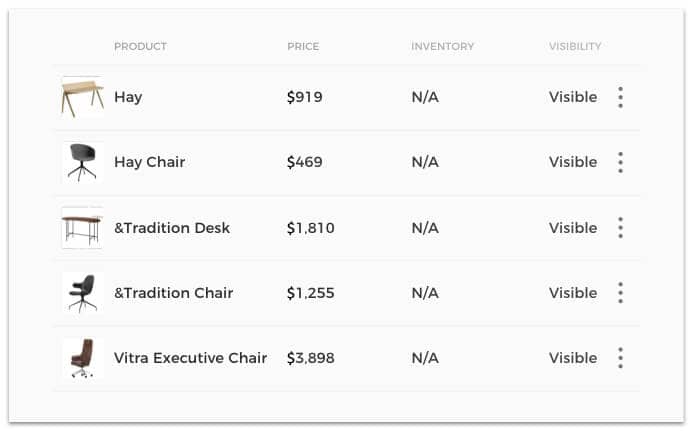The image size is (693, 431).
Task: Click the Vitra Executive Chair thumbnail
Action: (x=82, y=358)
